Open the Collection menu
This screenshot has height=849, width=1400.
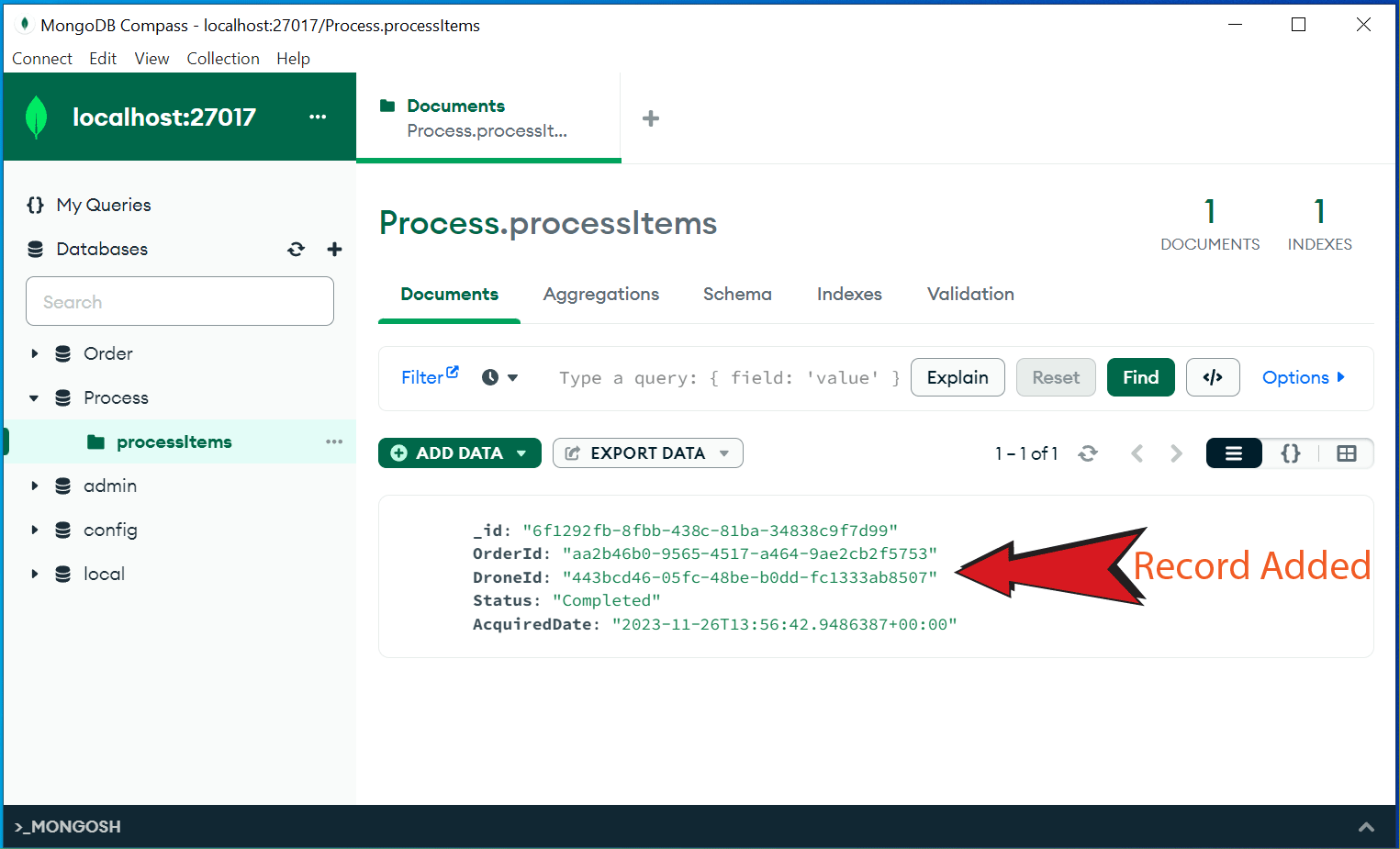[x=223, y=59]
